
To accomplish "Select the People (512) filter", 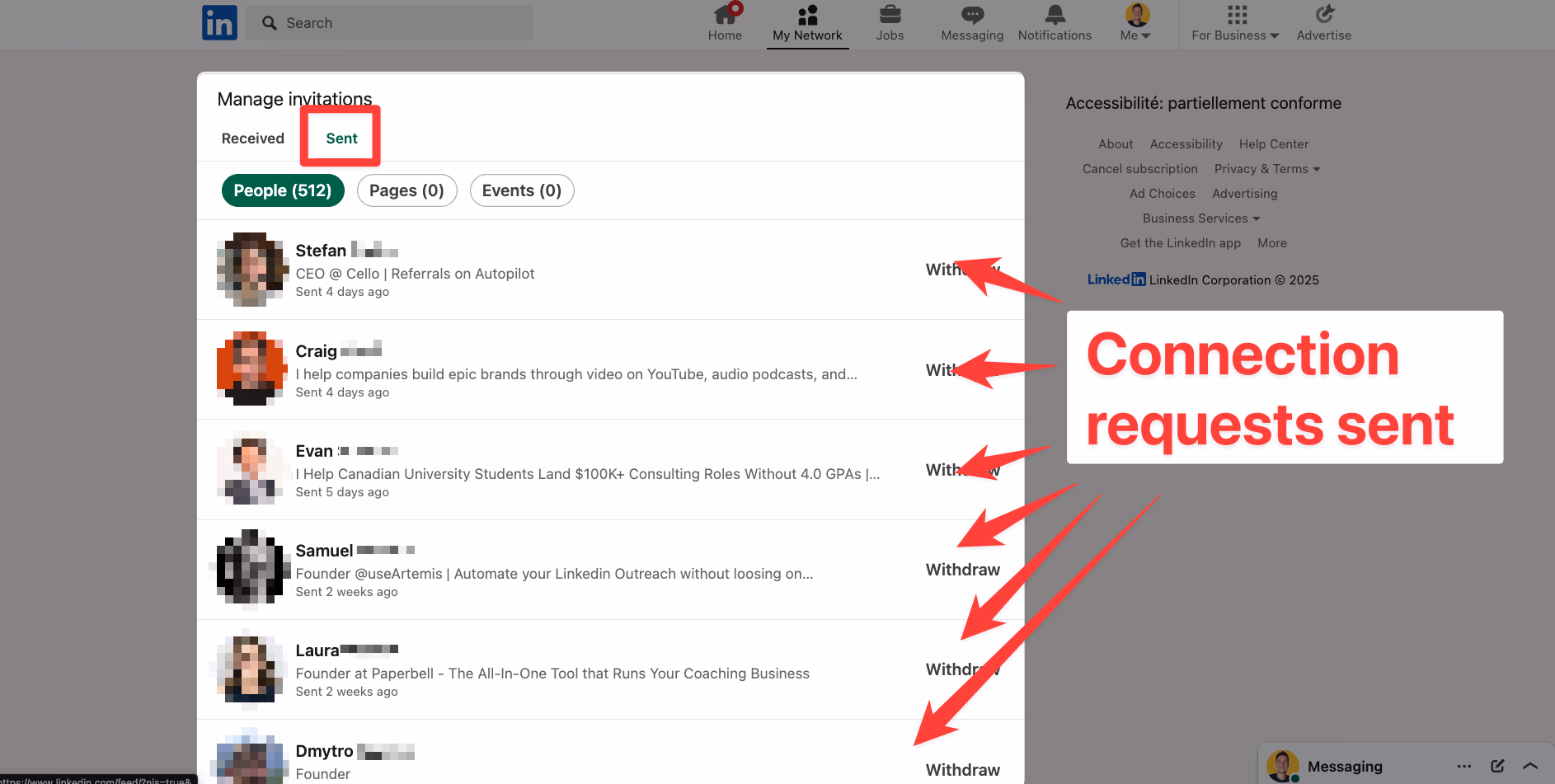I will [x=283, y=190].
